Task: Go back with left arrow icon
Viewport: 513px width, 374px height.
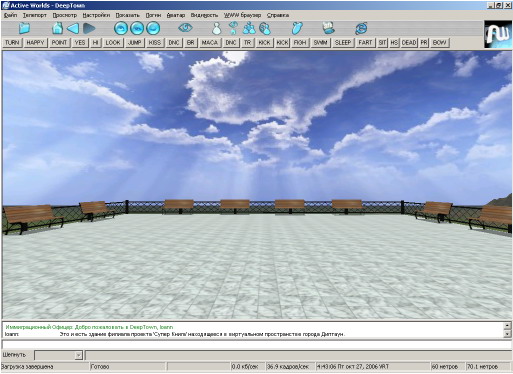Action: click(73, 28)
